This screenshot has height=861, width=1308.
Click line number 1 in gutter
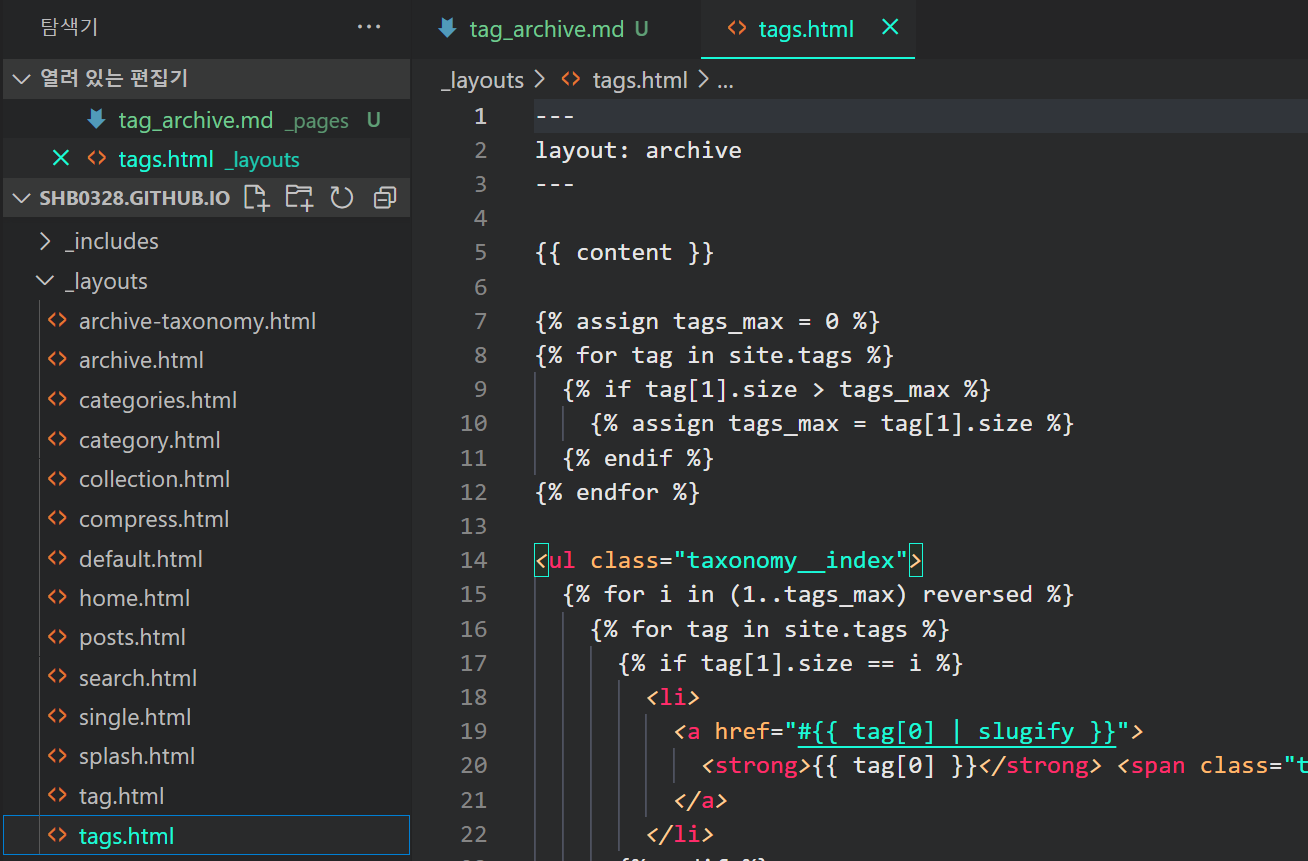pyautogui.click(x=480, y=116)
